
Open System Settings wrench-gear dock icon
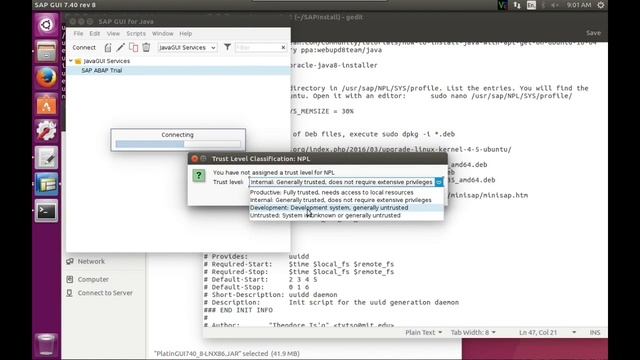point(46,131)
